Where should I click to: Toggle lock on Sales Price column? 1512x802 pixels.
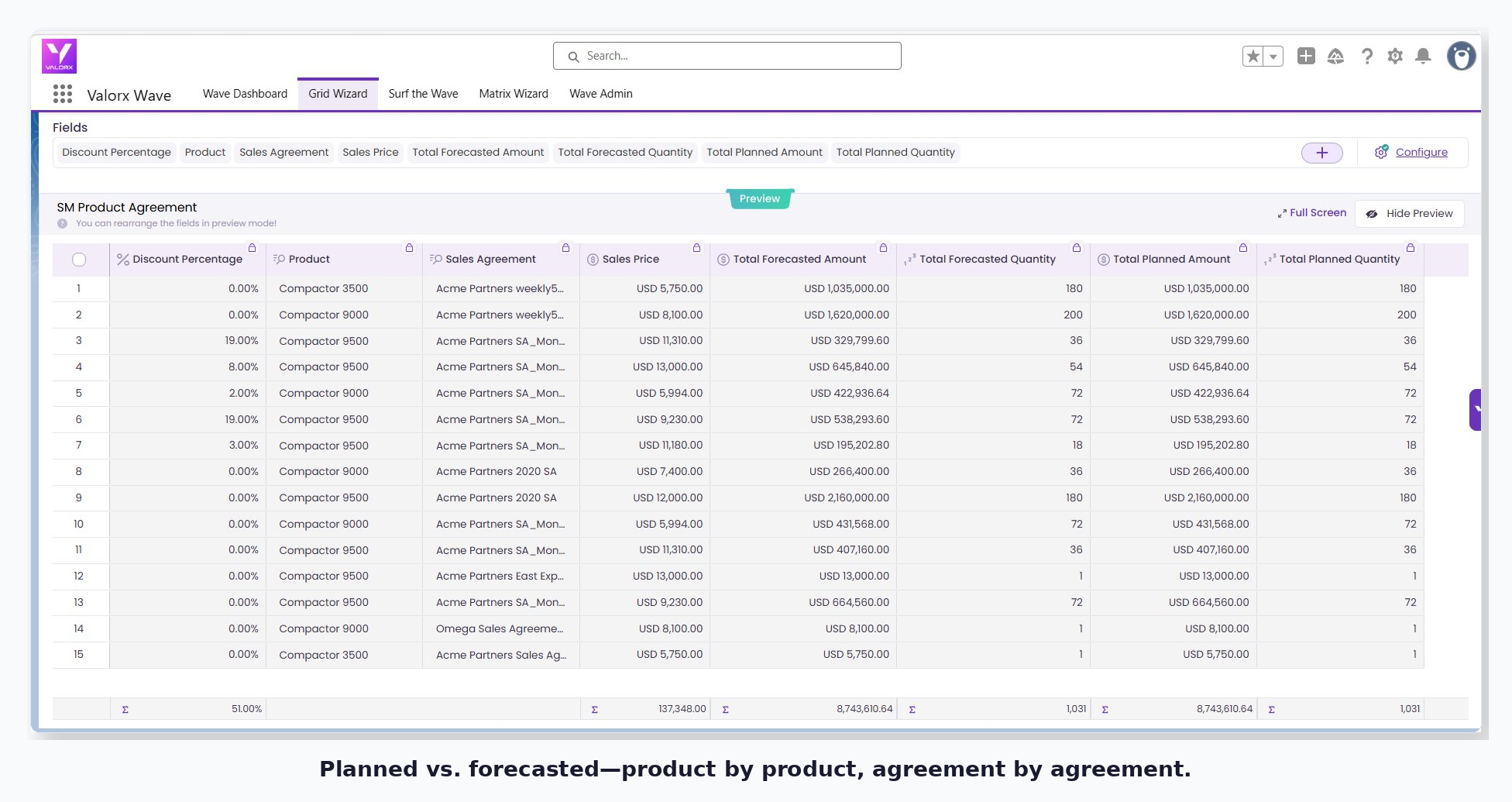(697, 248)
